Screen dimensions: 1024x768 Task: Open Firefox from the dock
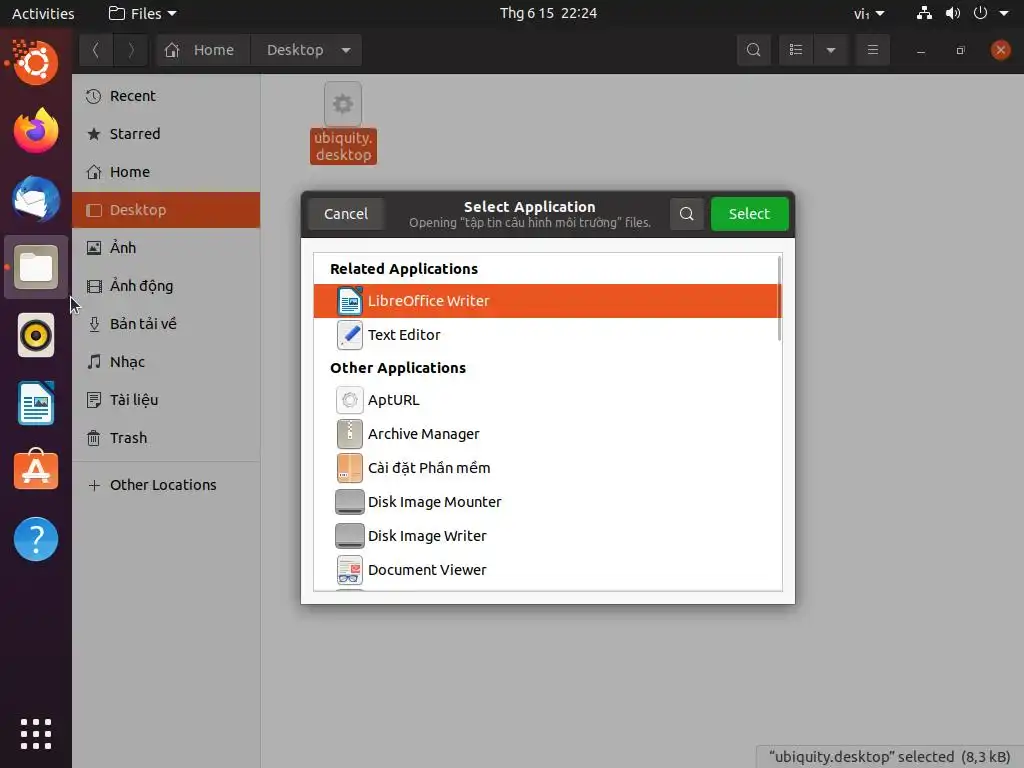(x=36, y=131)
